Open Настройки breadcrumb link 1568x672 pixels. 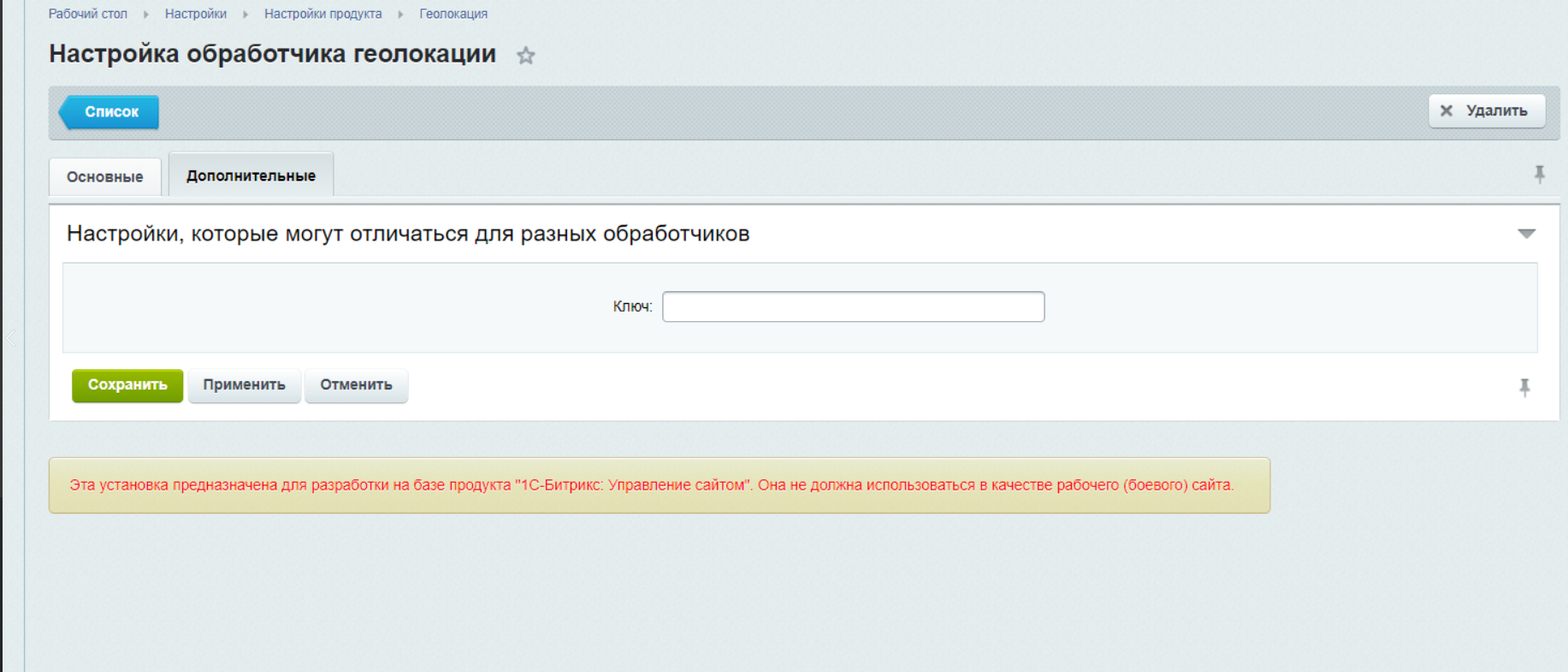click(195, 14)
